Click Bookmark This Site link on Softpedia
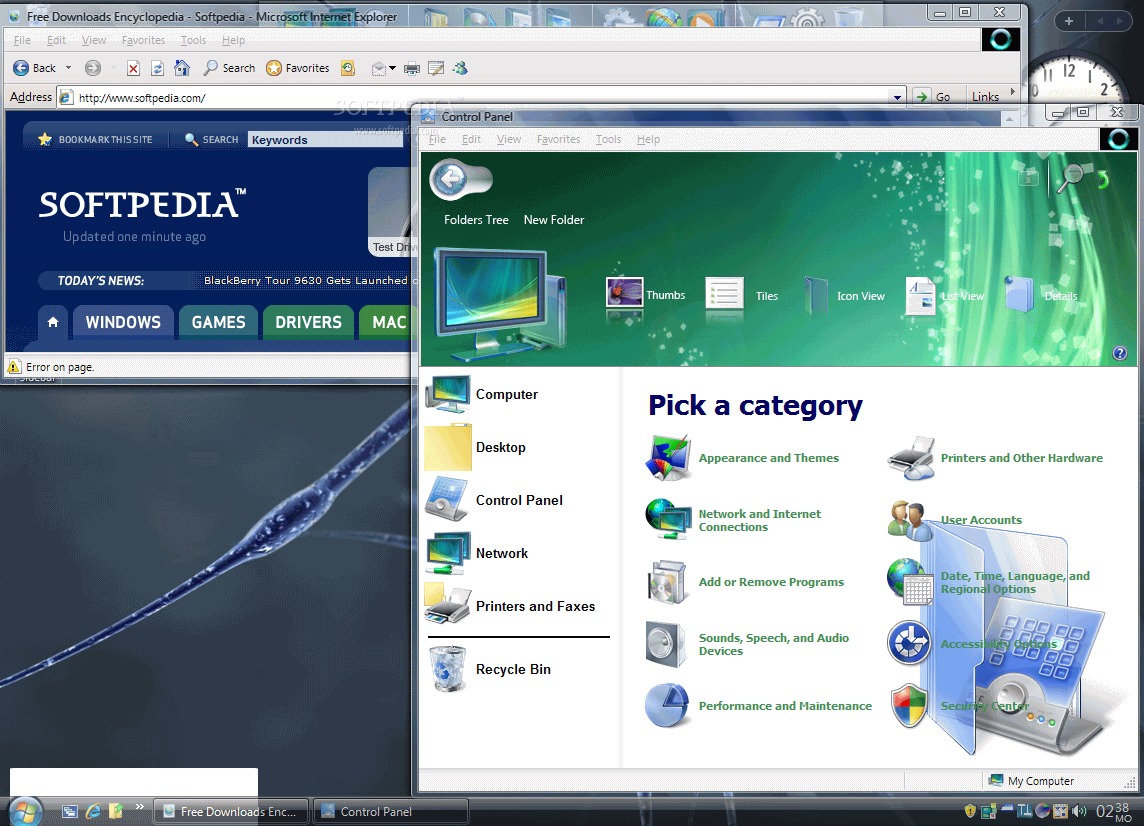The image size is (1144, 826). tap(96, 139)
